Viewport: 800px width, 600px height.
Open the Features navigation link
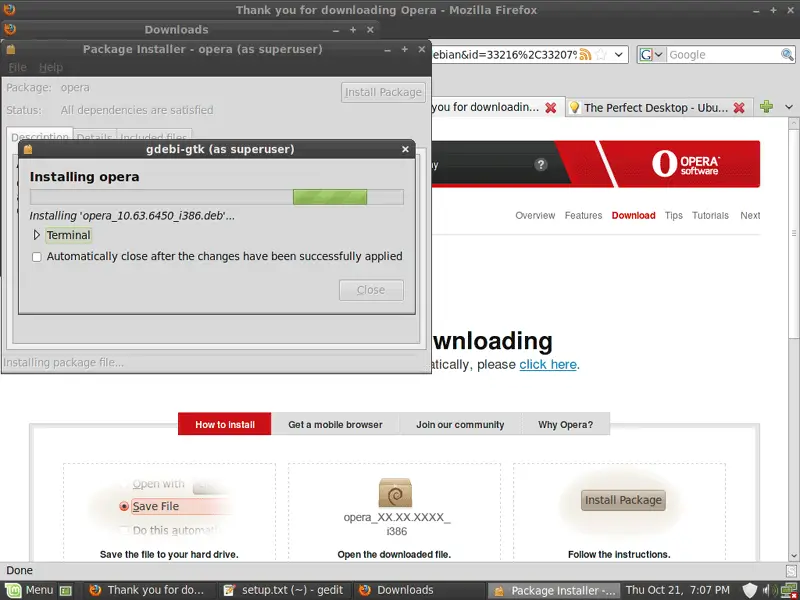(x=583, y=215)
